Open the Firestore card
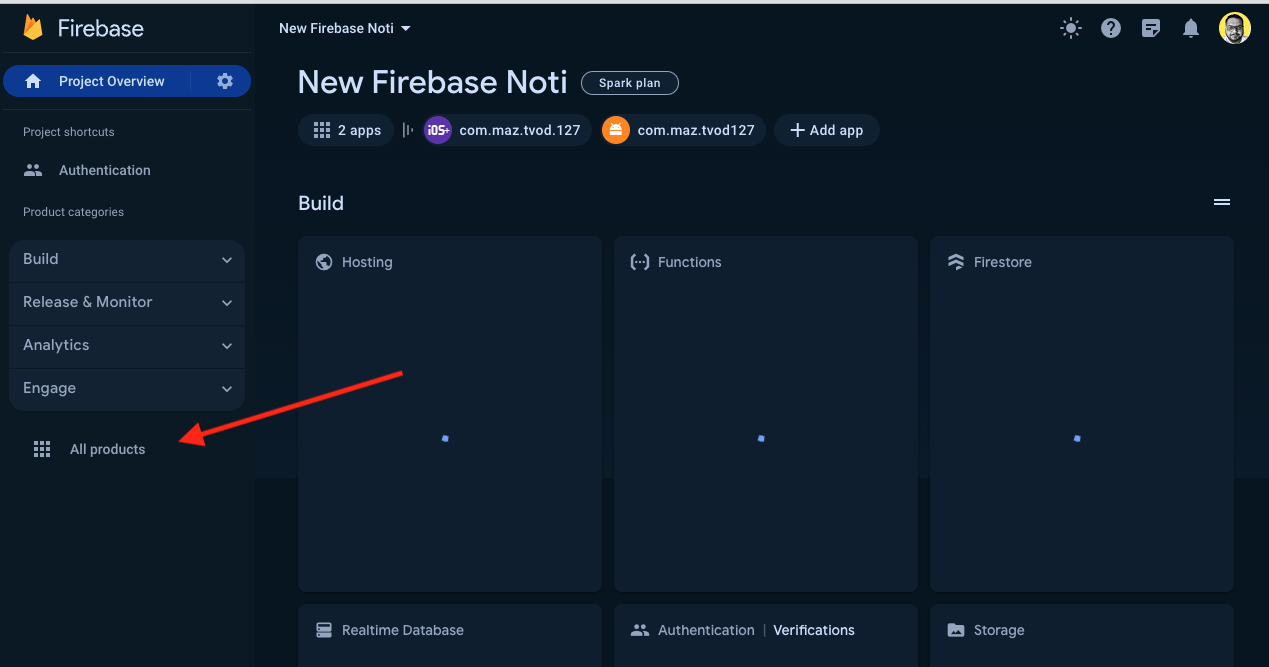 (1082, 414)
